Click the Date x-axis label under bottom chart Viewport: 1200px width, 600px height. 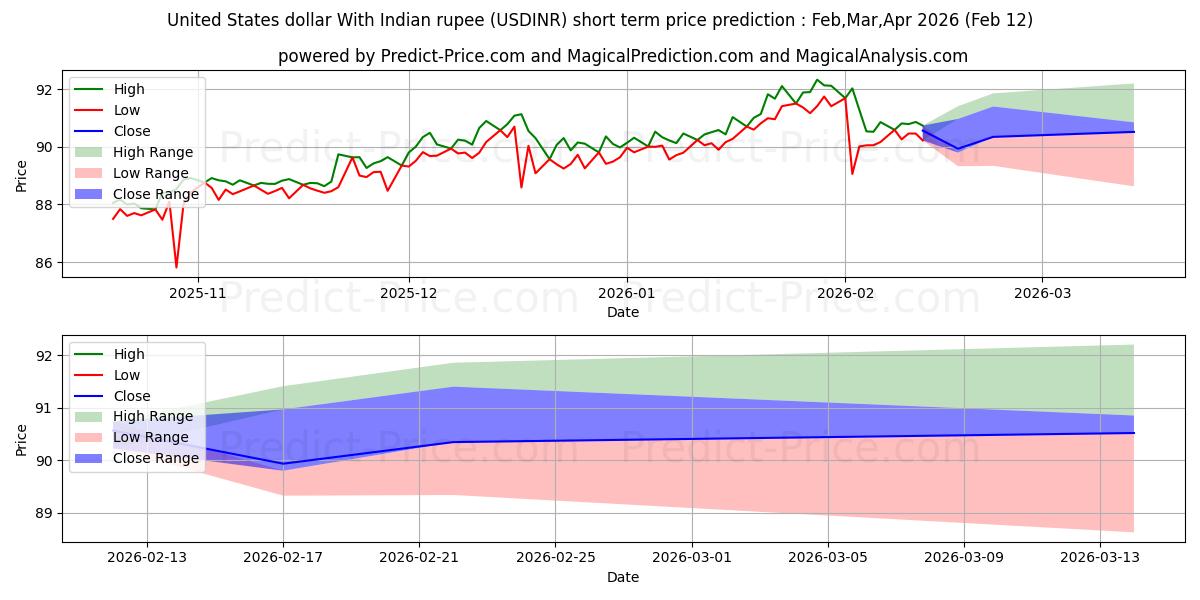tap(622, 577)
